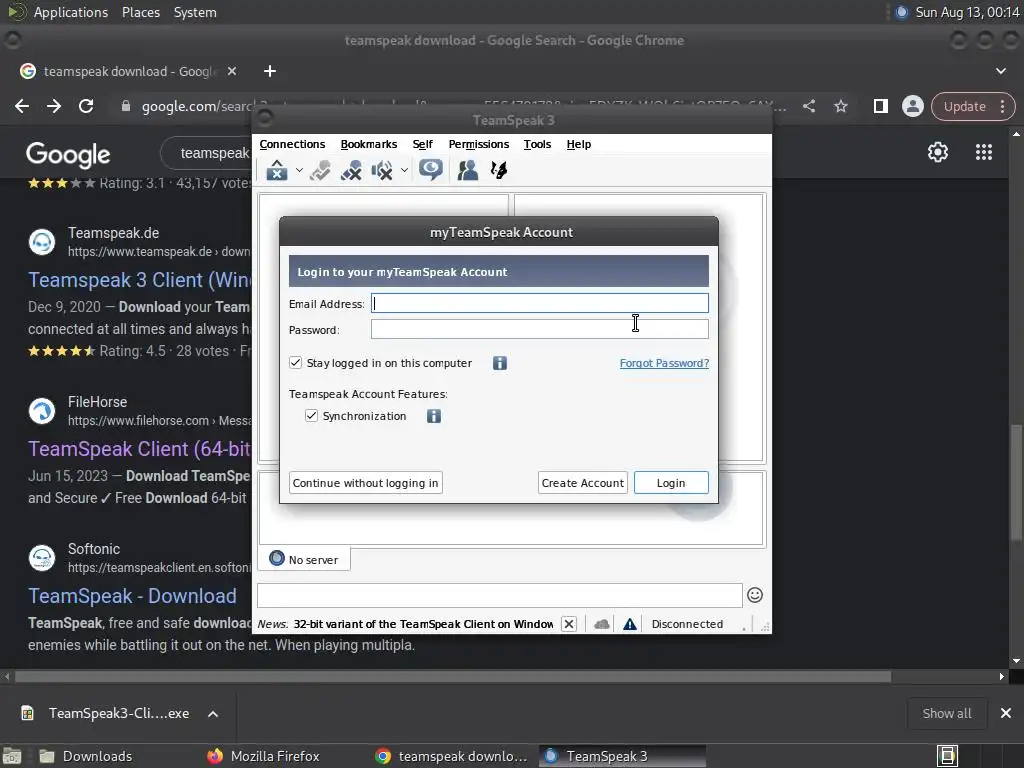Go forward in Chrome

[54, 106]
